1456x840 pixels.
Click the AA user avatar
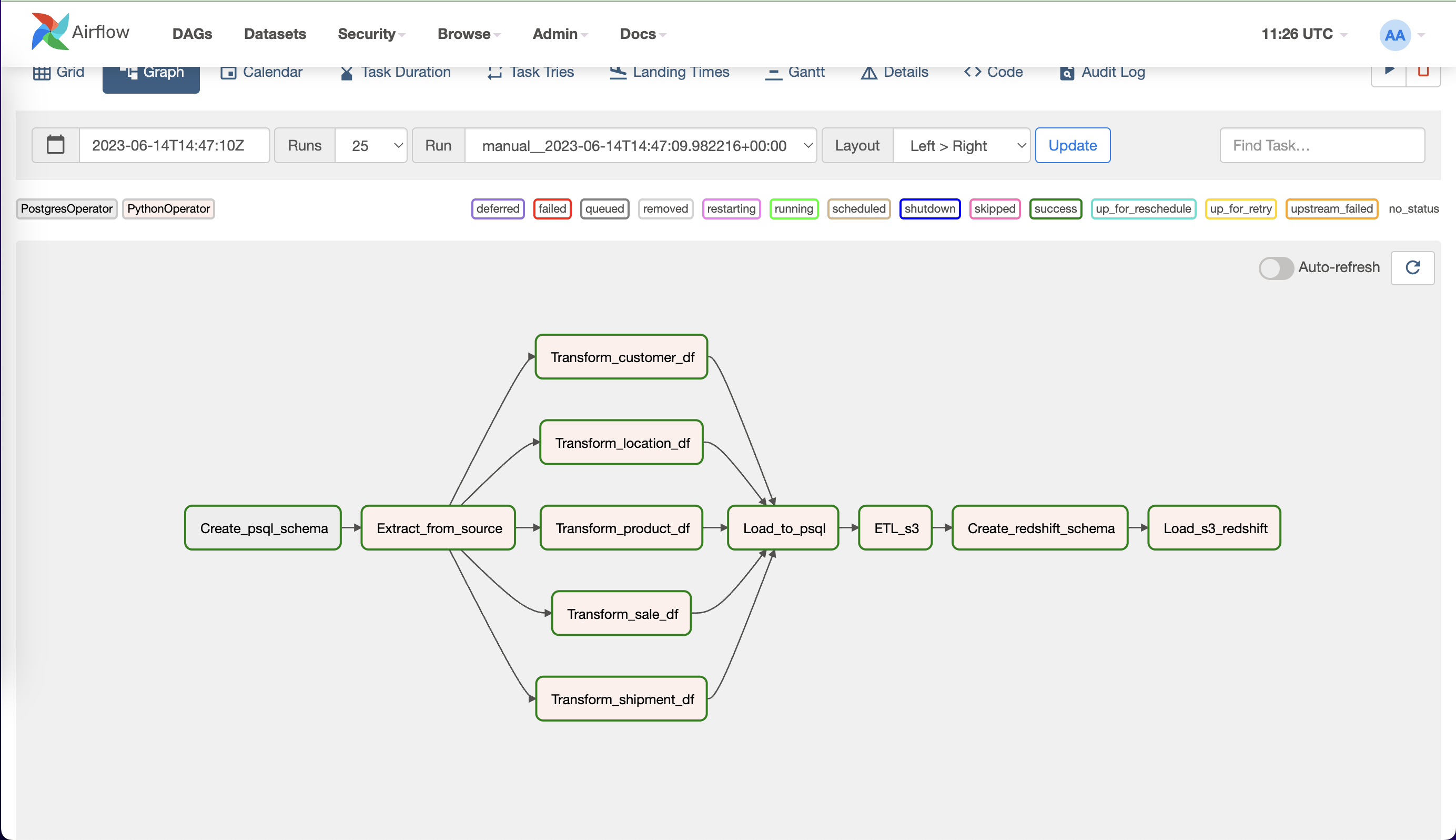[x=1394, y=35]
